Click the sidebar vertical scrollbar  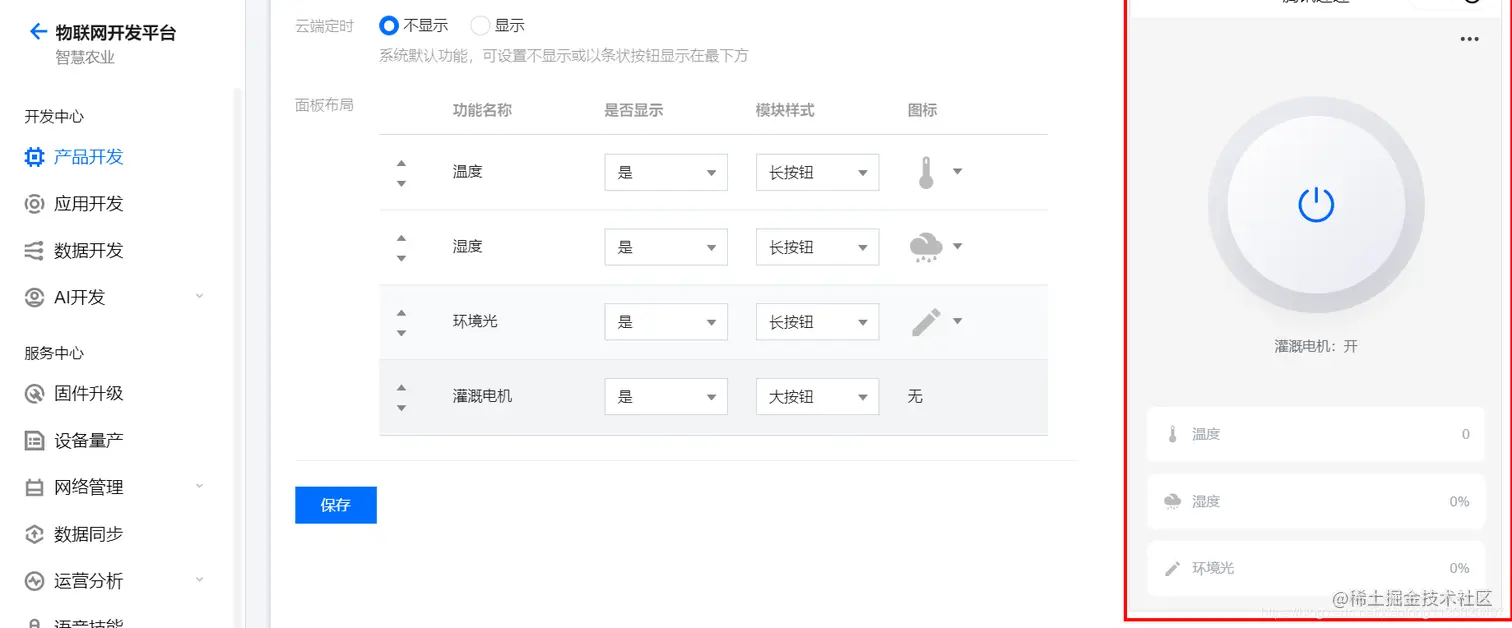click(238, 357)
